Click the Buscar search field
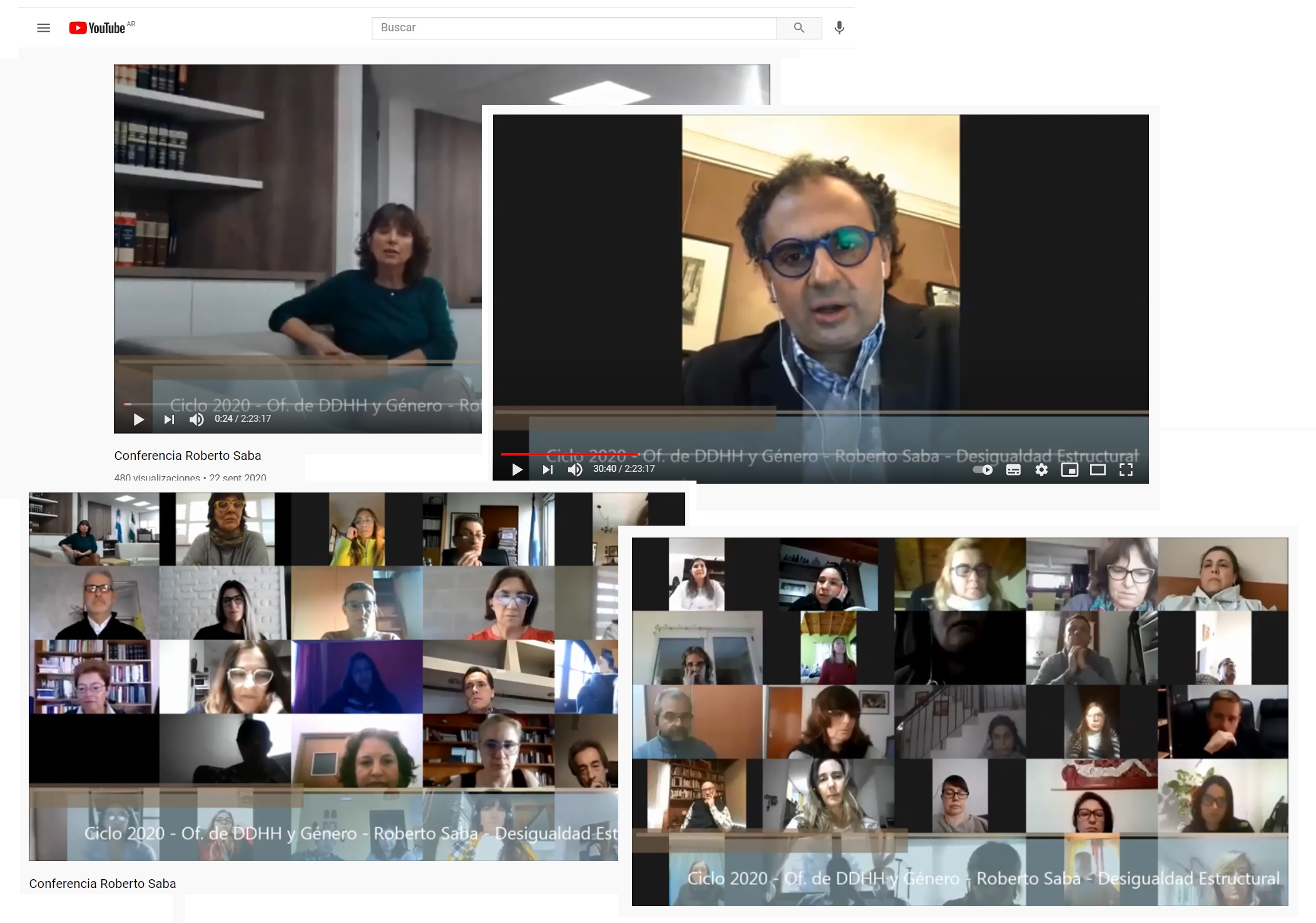 tap(574, 28)
